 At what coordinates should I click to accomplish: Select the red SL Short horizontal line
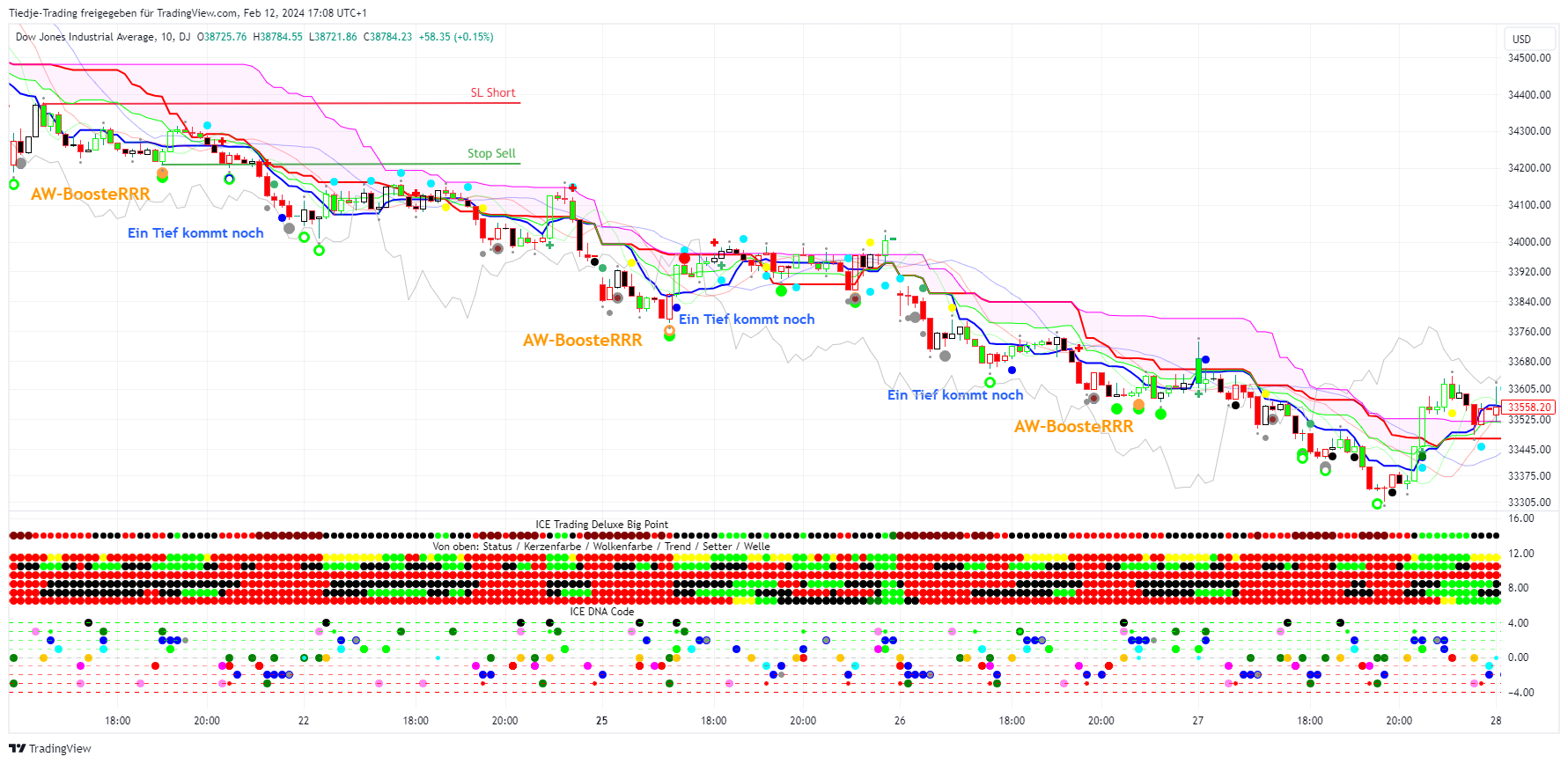pyautogui.click(x=282, y=103)
